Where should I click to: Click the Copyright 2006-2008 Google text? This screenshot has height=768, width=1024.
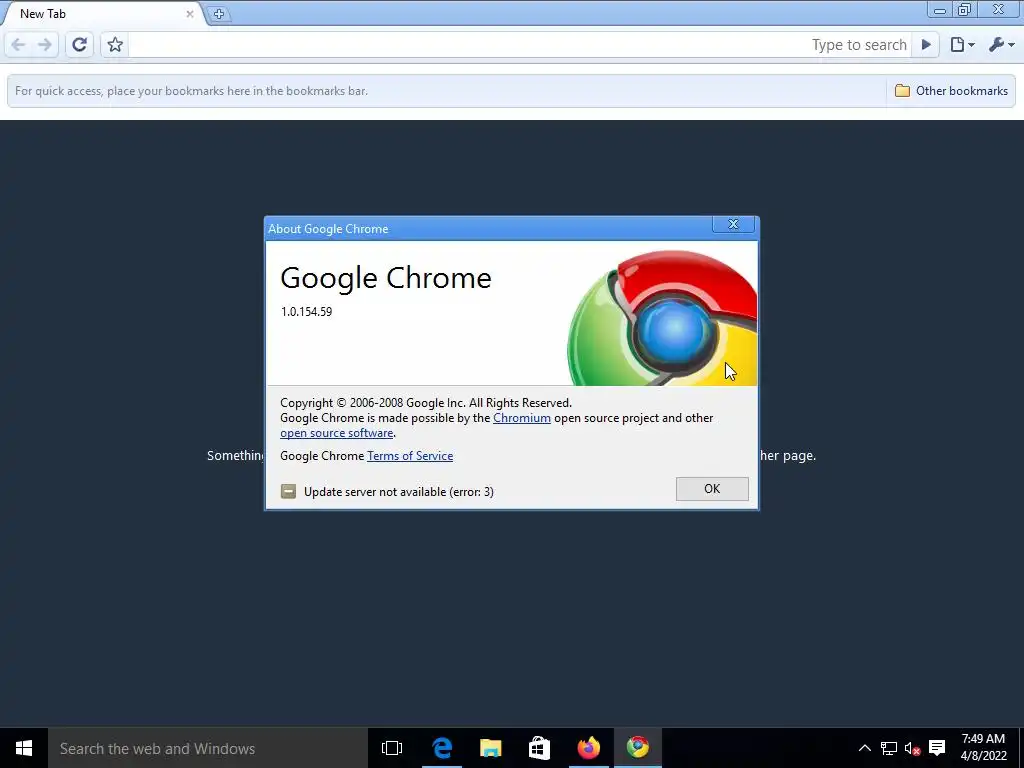click(x=426, y=403)
